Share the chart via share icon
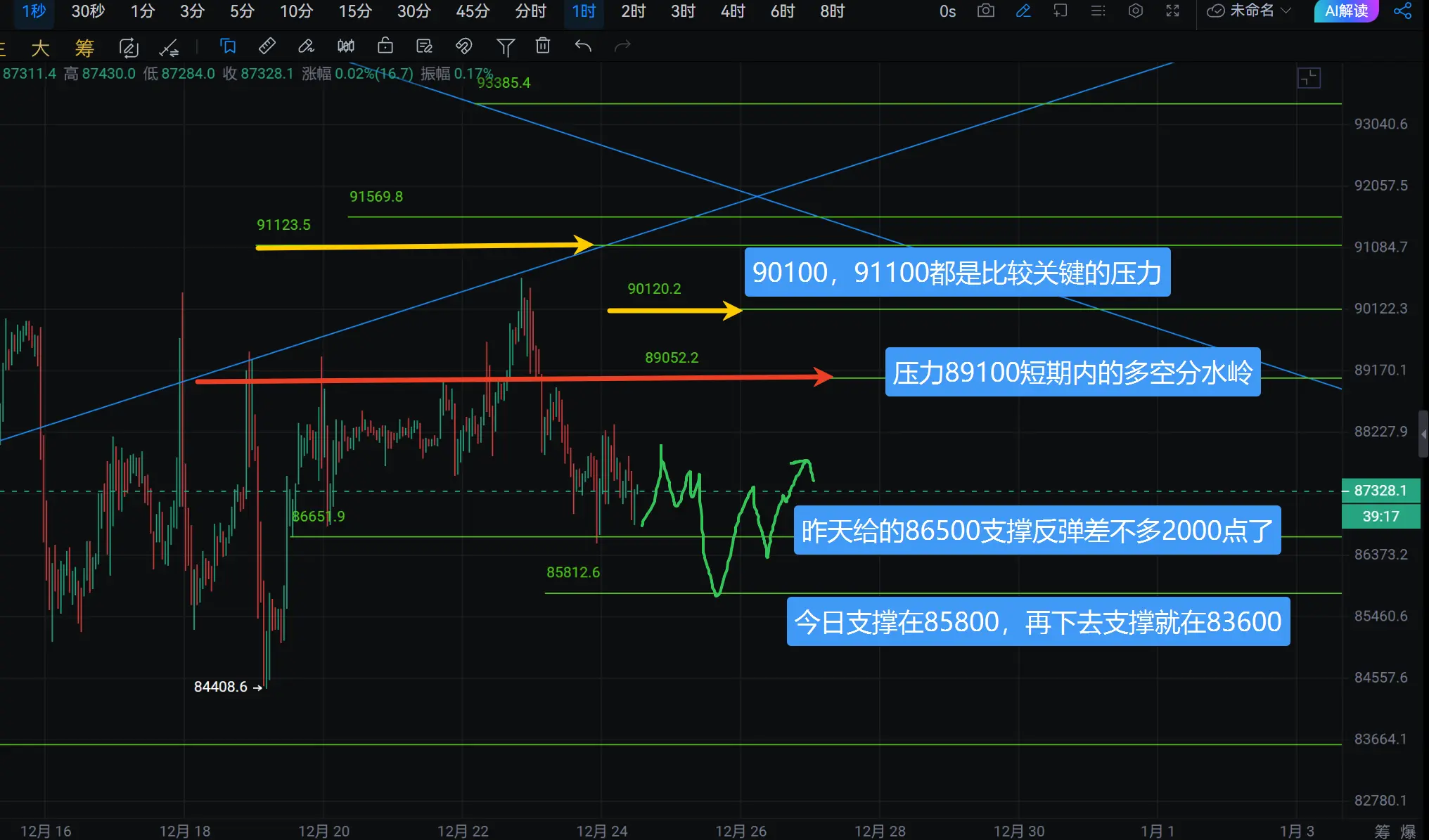The width and height of the screenshot is (1429, 840). tap(1402, 11)
